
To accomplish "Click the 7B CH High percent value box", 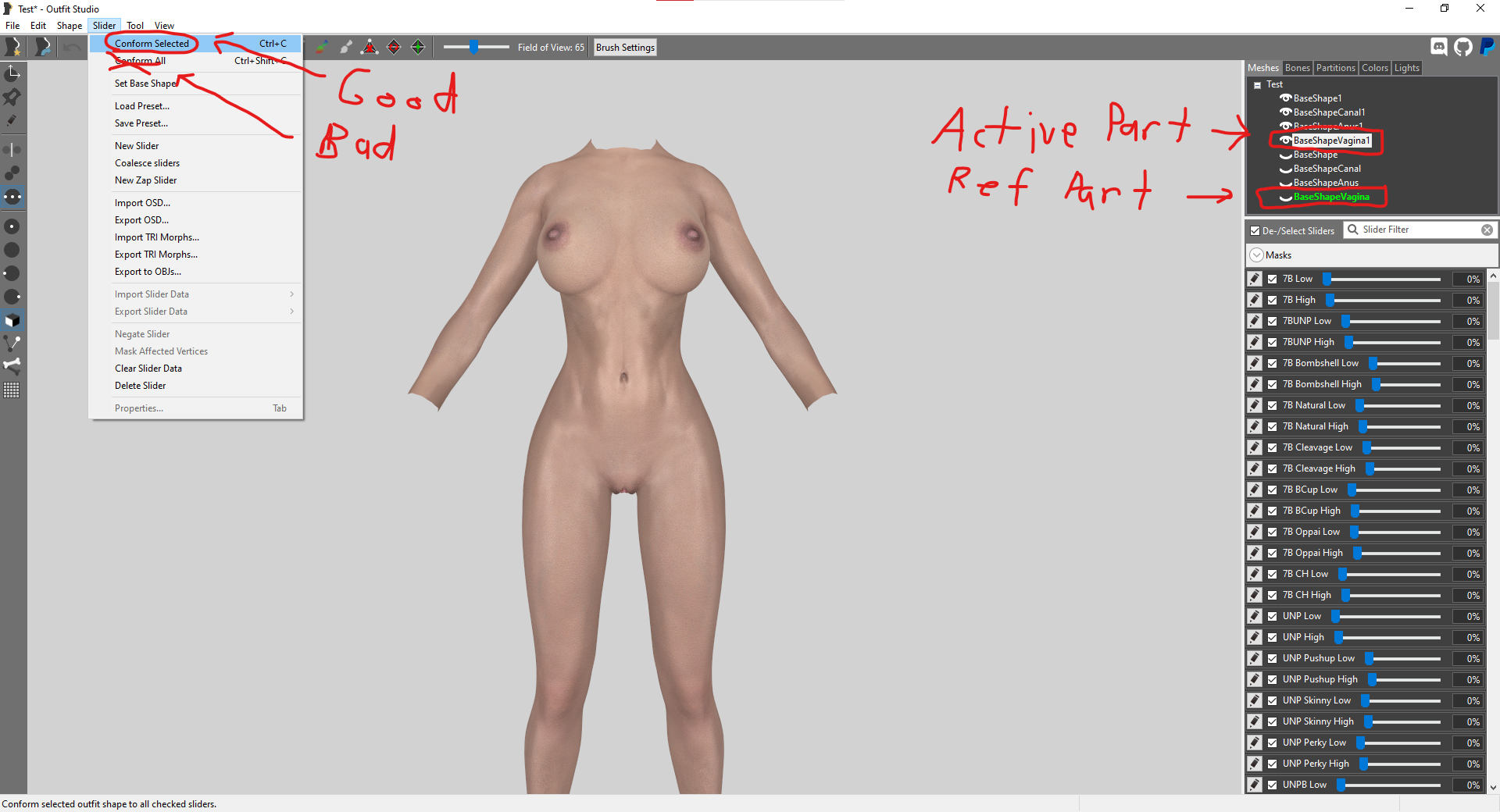I will click(1466, 595).
